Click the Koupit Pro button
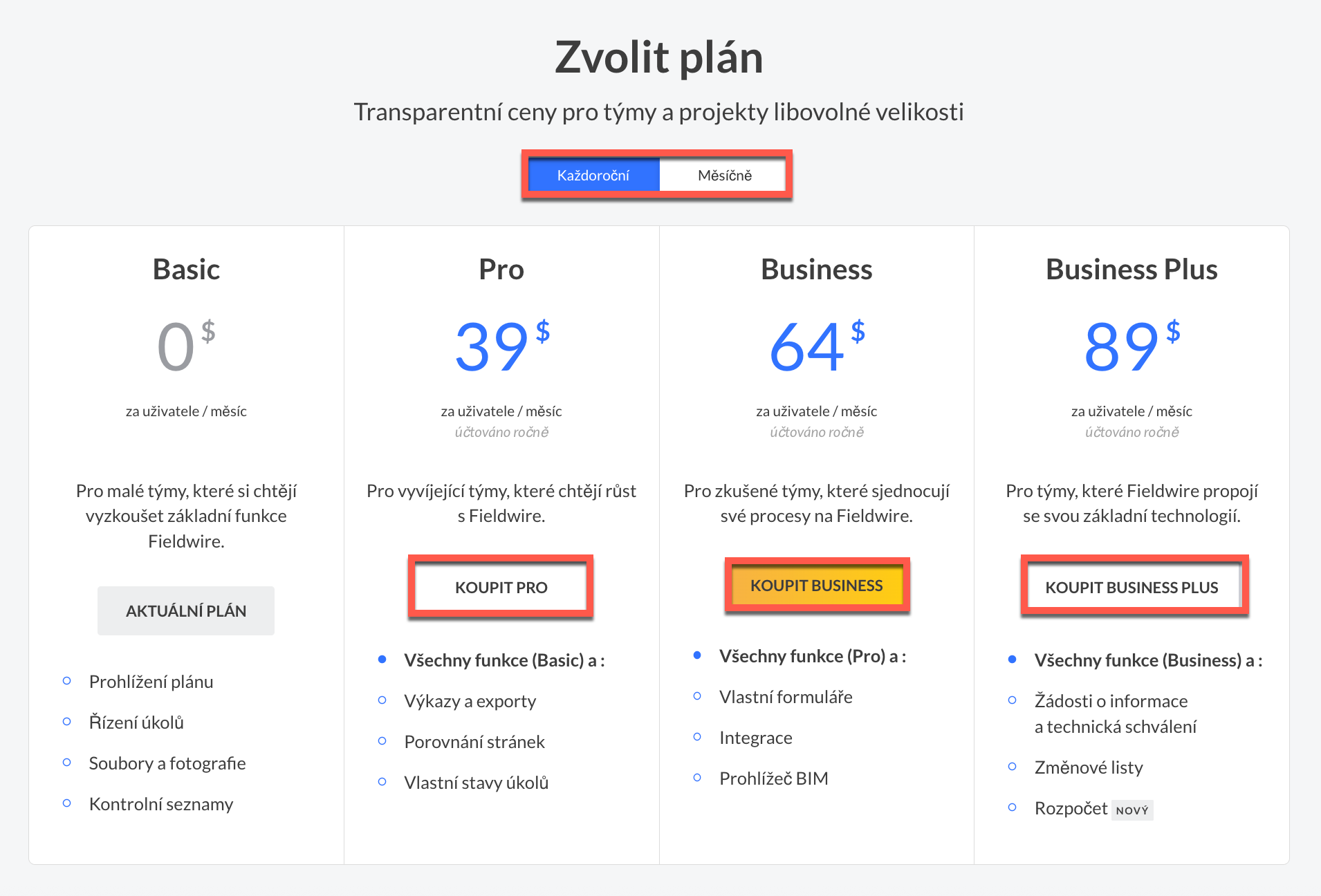This screenshot has width=1321, height=896. [501, 588]
